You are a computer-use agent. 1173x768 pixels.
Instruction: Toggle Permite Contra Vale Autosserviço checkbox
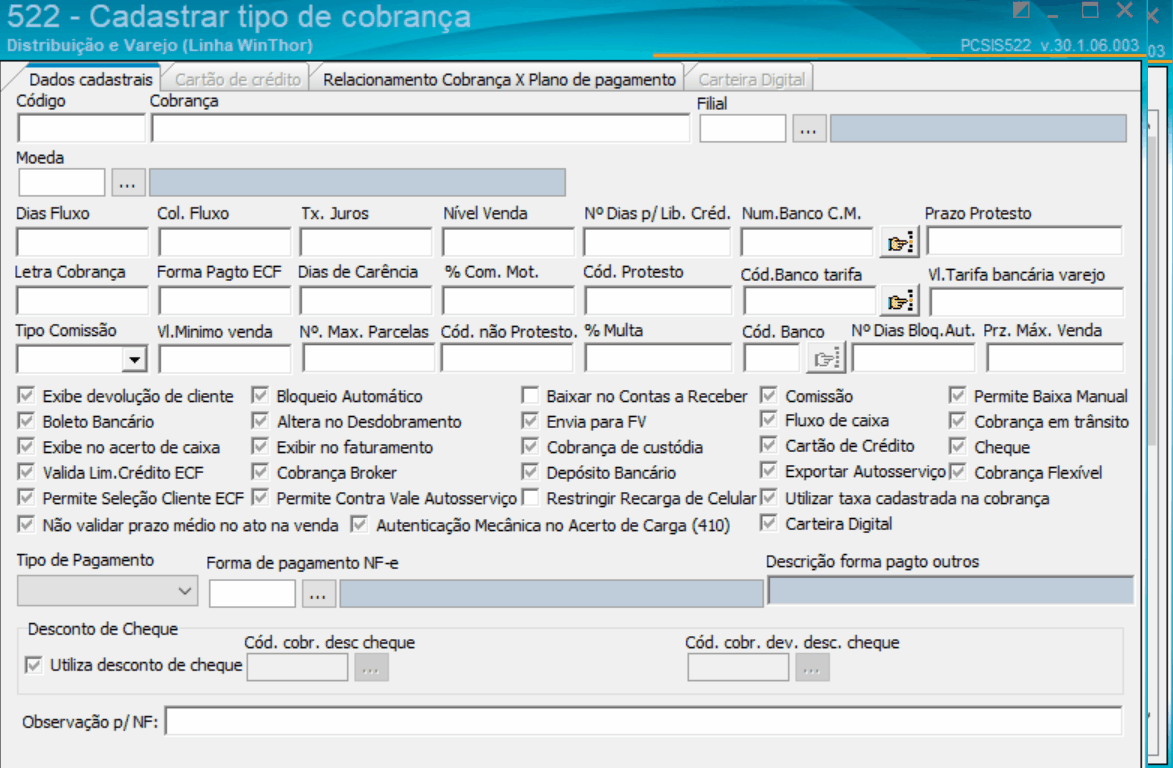(260, 497)
